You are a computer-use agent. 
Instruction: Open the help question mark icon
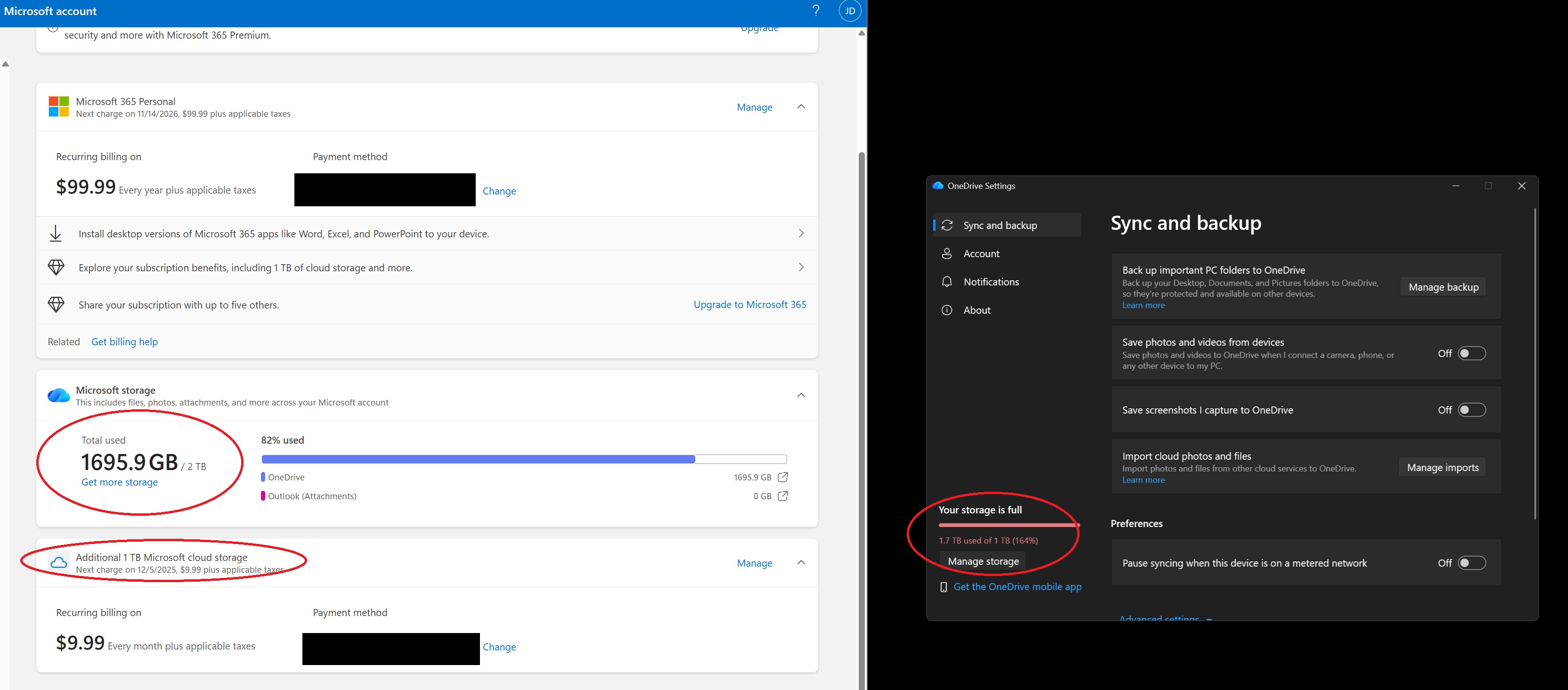pos(816,11)
